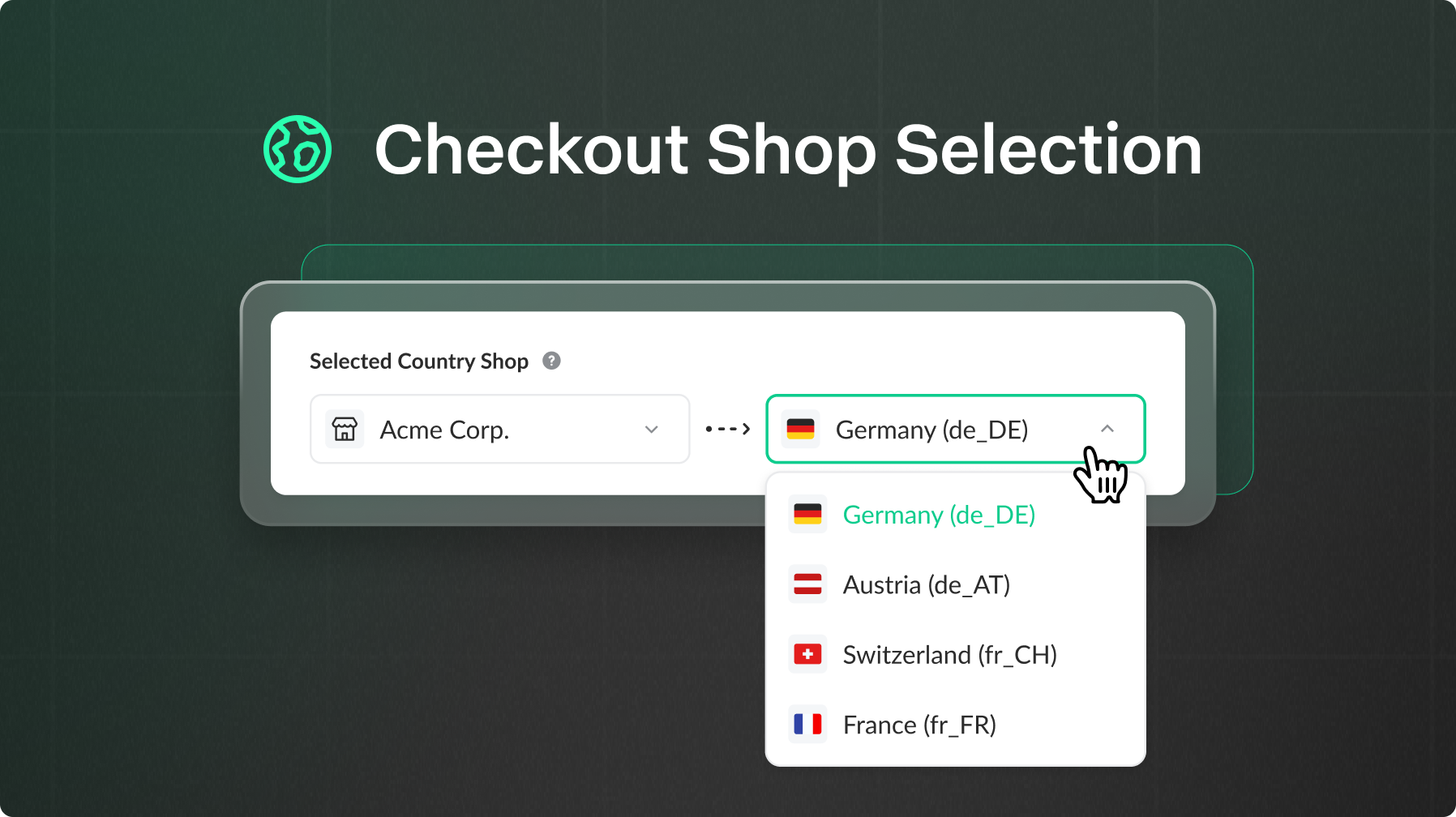Click the Acme Corp. shop name text
The width and height of the screenshot is (1456, 817).
[x=444, y=430]
